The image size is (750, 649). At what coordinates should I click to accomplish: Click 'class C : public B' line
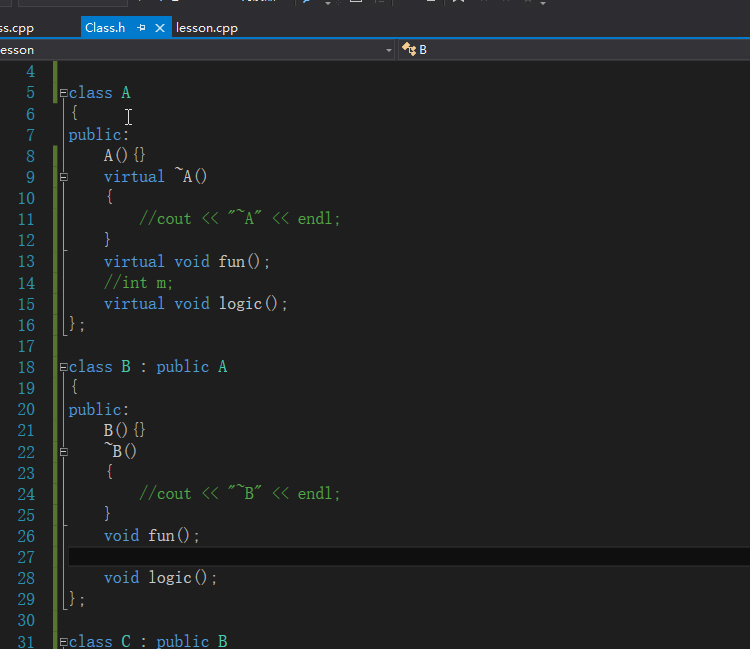tap(148, 641)
